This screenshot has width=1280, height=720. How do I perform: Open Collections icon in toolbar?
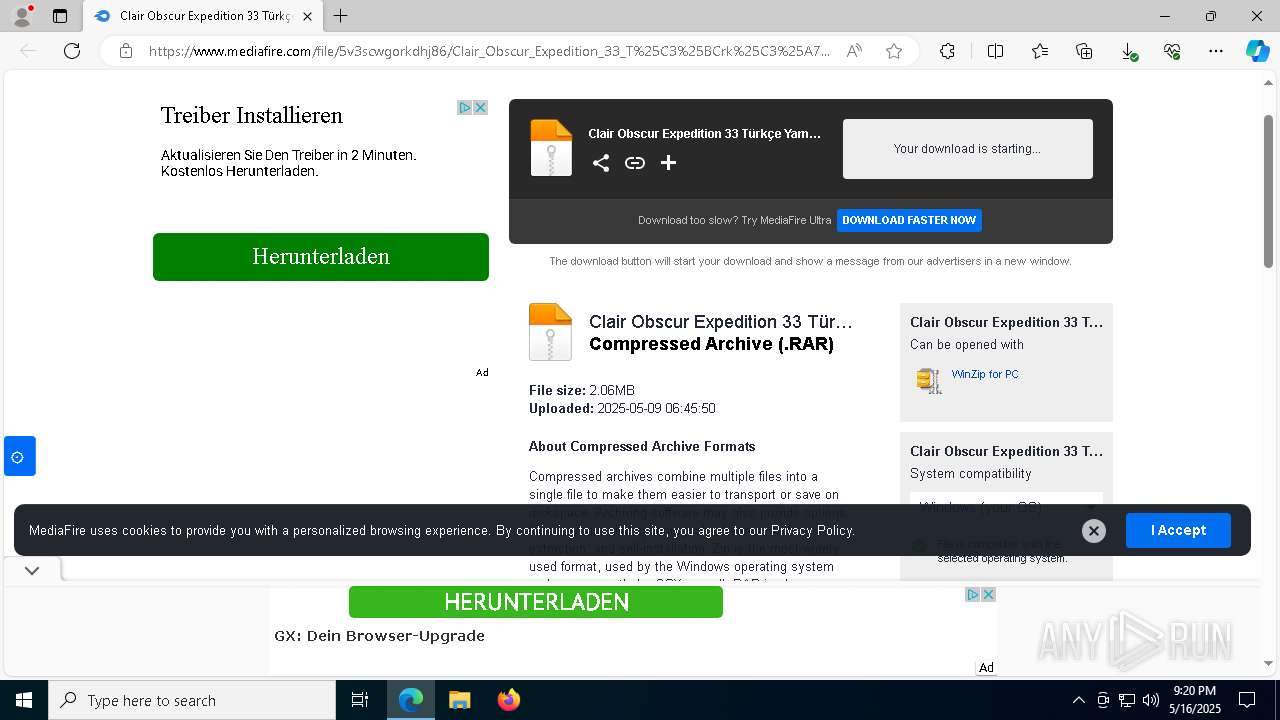1084,51
